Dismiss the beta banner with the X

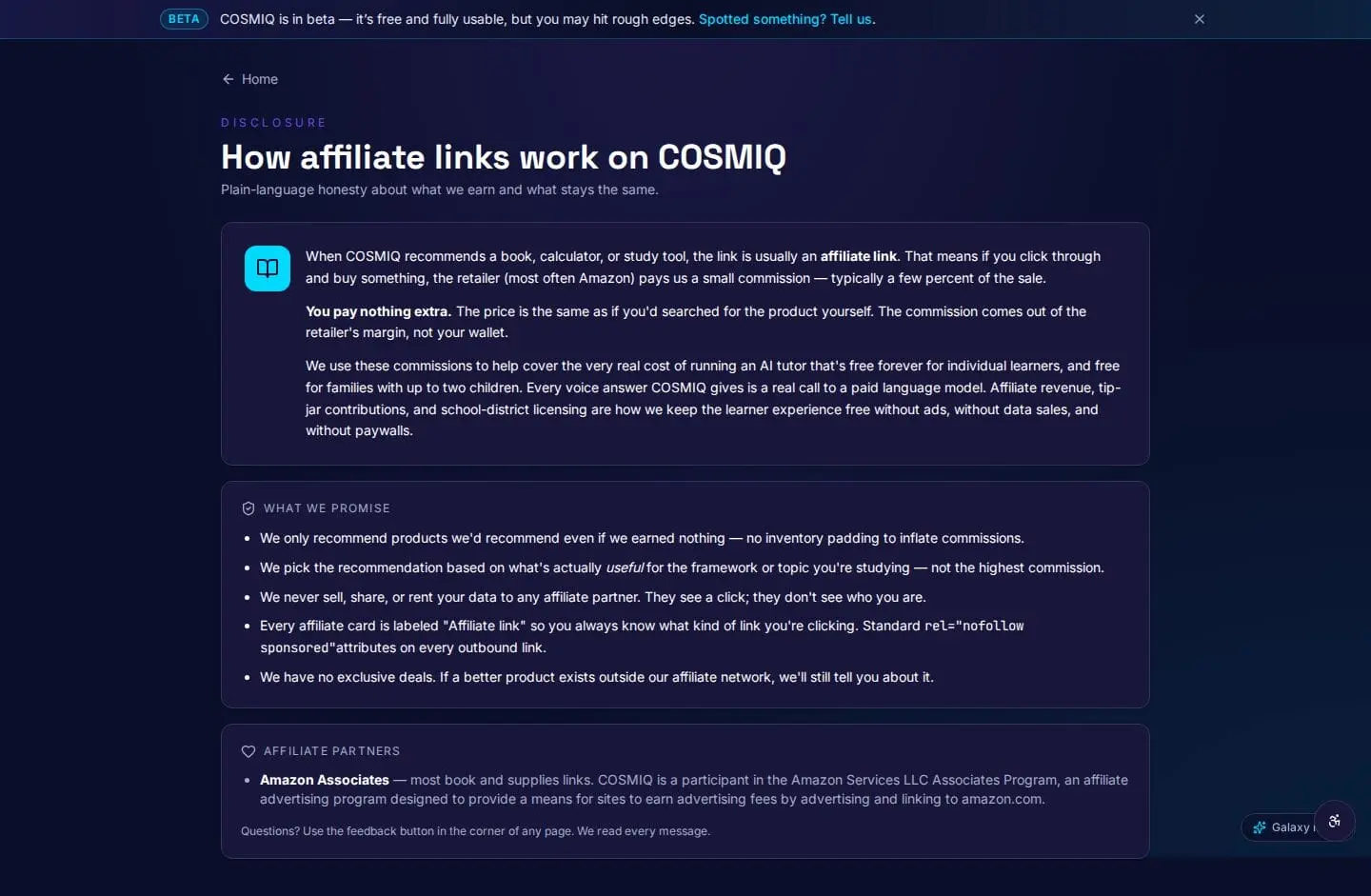pyautogui.click(x=1200, y=19)
